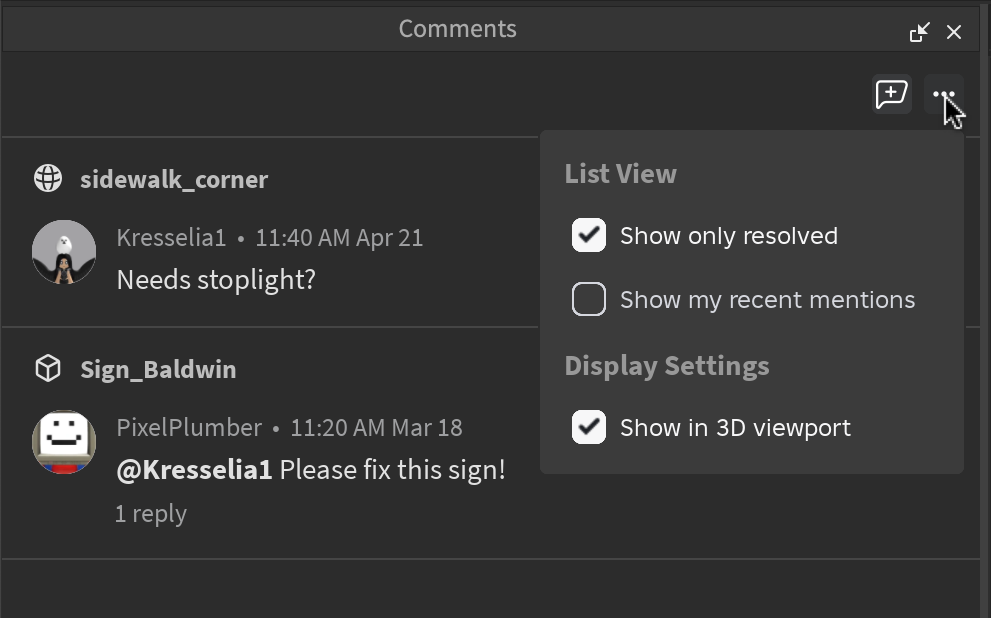Click Kresselia1's avatar picture
The image size is (991, 618).
coord(64,251)
